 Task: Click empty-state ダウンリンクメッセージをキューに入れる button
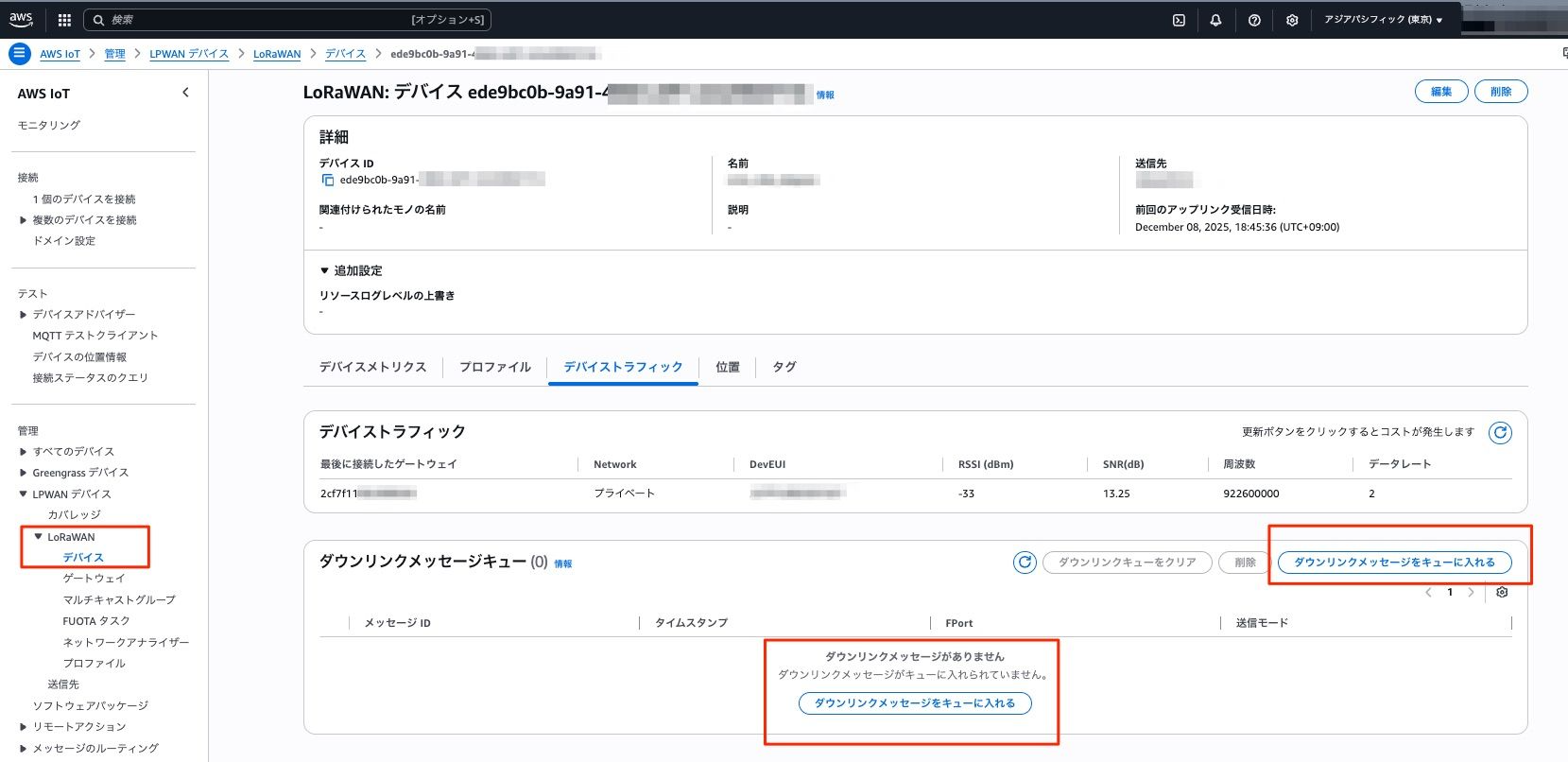pyautogui.click(x=915, y=703)
